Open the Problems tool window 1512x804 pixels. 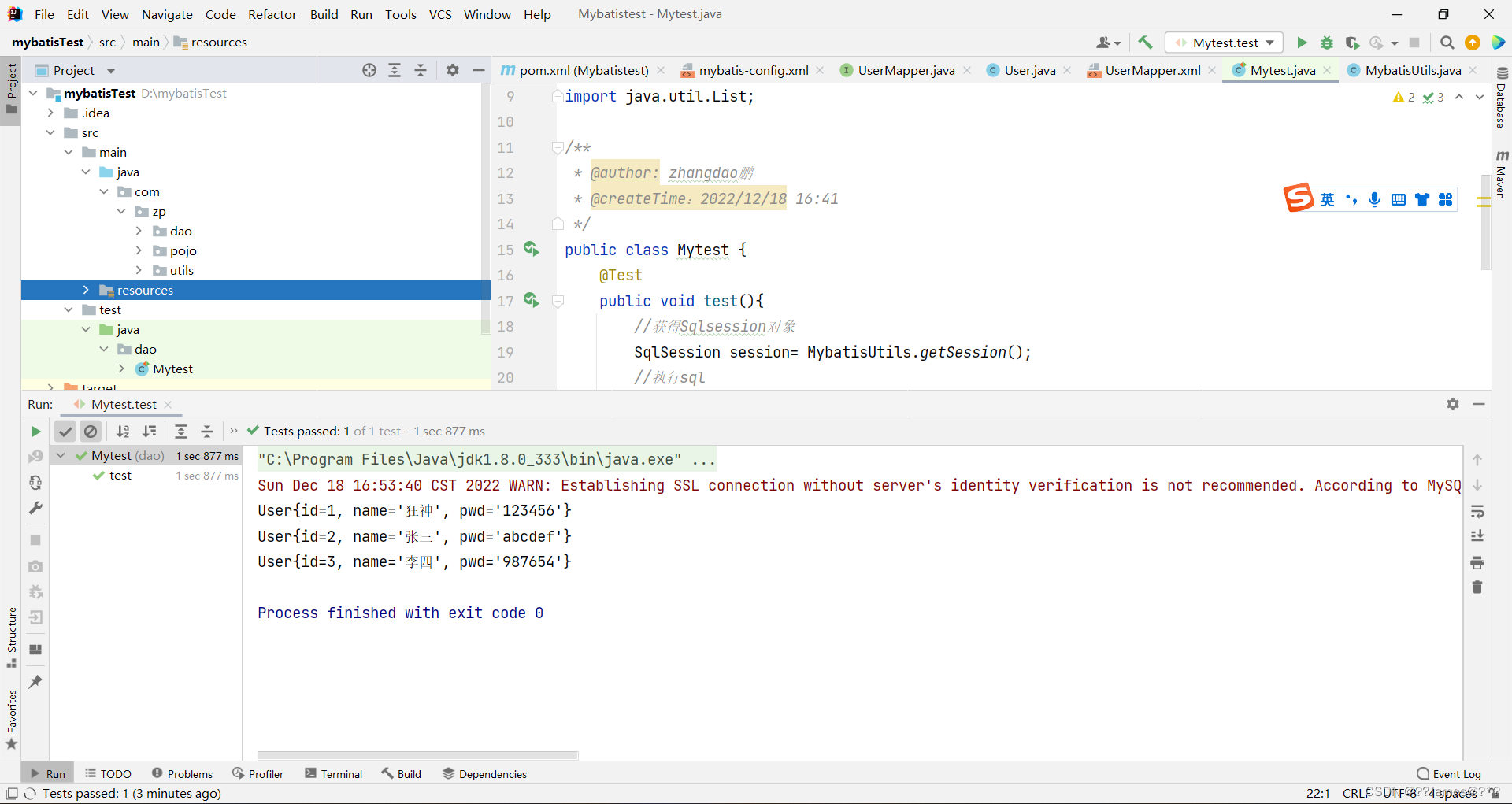tap(182, 774)
